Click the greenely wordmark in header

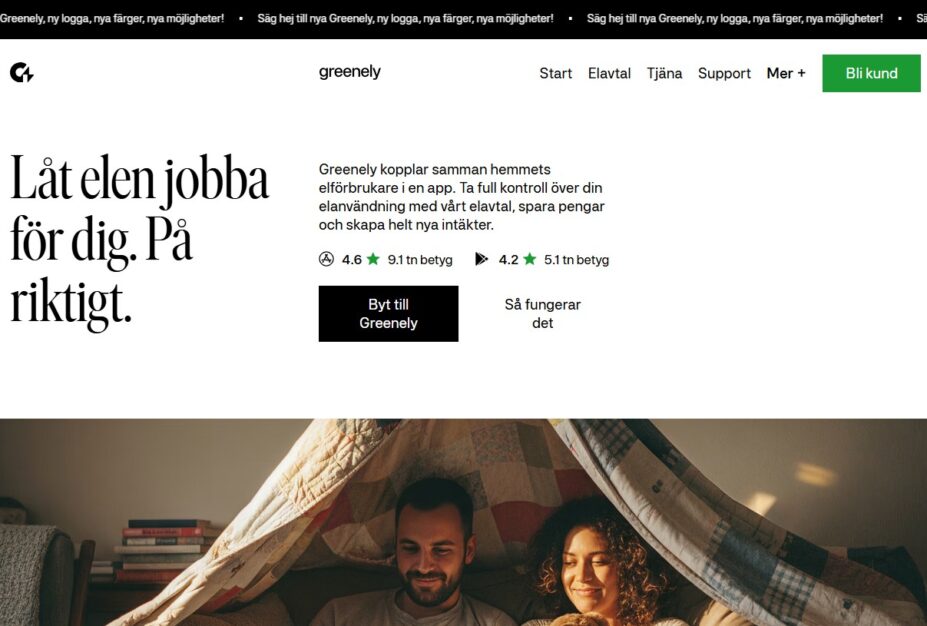click(349, 72)
